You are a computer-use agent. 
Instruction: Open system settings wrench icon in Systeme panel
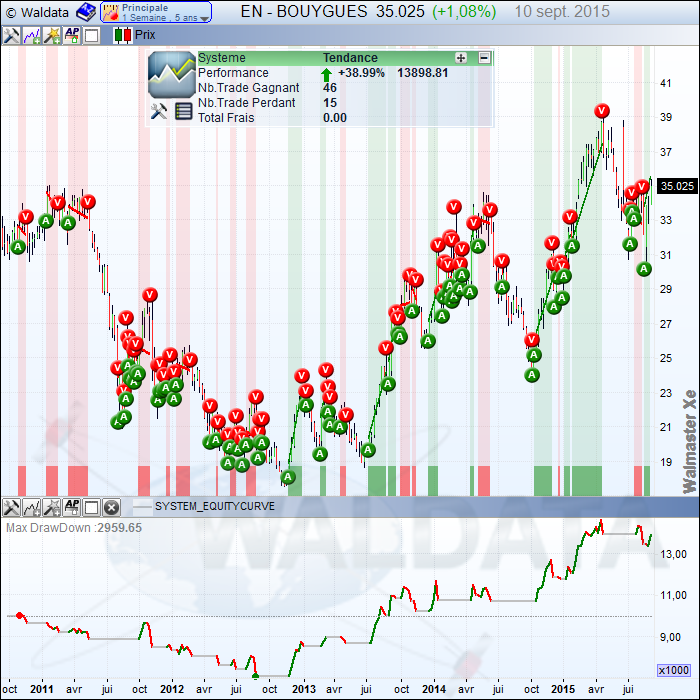click(159, 111)
